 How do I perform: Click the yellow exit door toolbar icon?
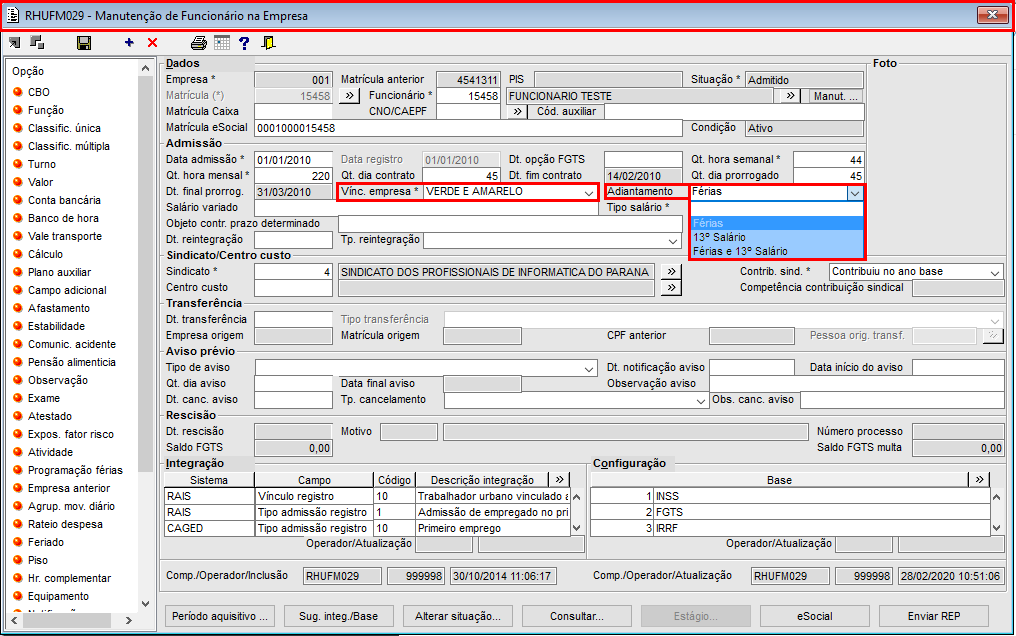(268, 43)
